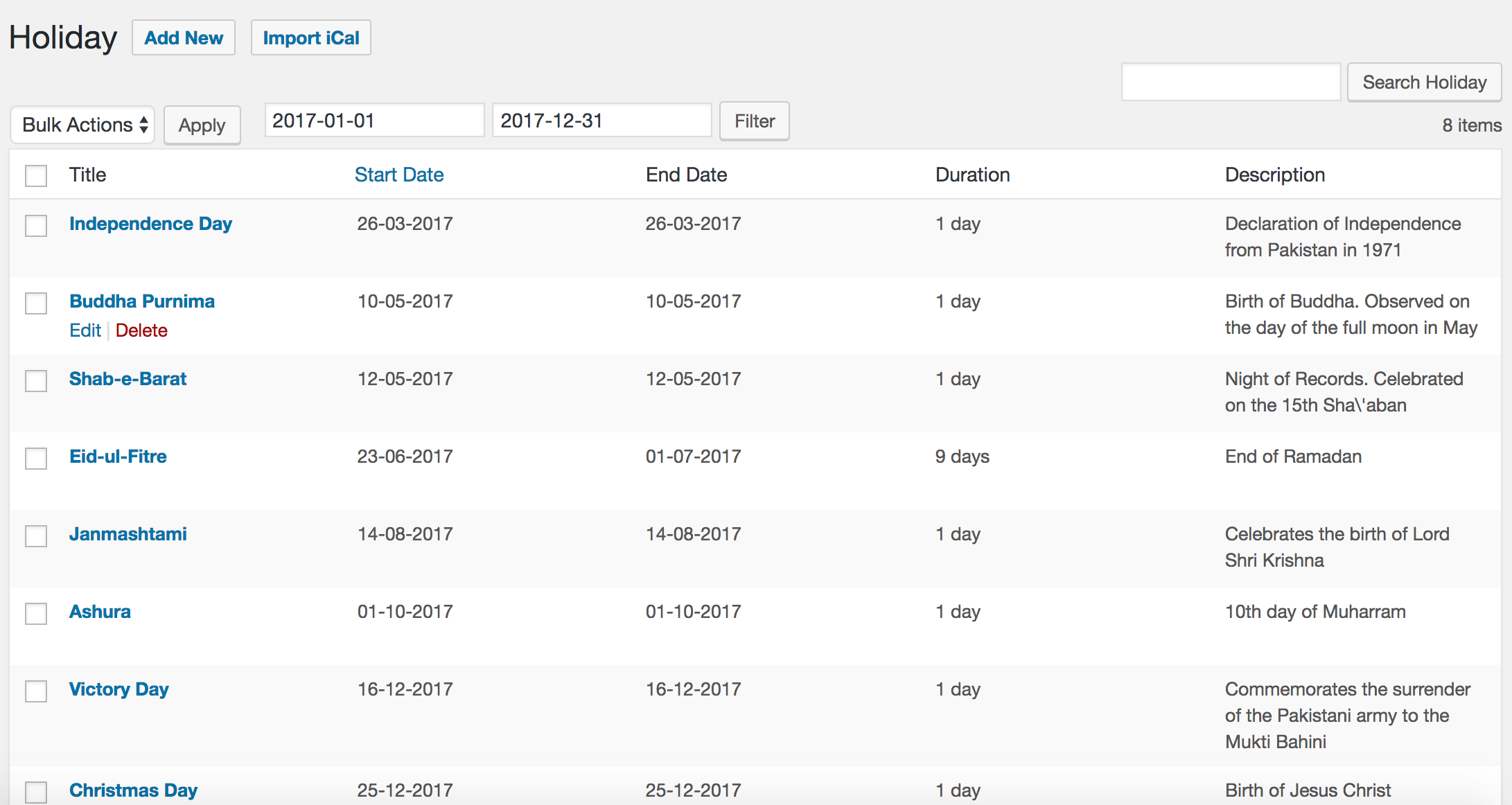This screenshot has width=1512, height=805.
Task: Click the Search Holiday button
Action: tap(1424, 82)
